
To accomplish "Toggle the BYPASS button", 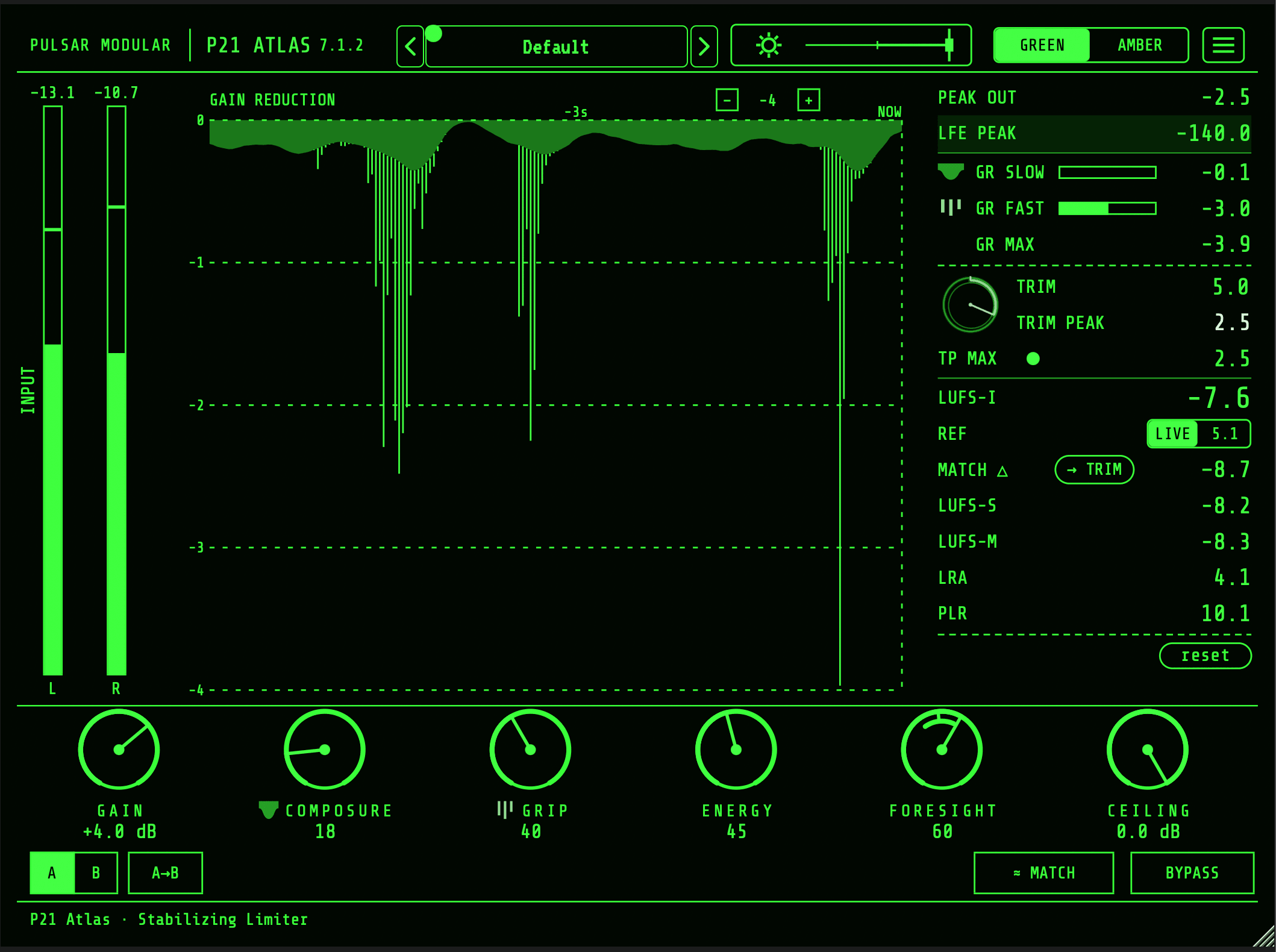I will [x=1192, y=873].
